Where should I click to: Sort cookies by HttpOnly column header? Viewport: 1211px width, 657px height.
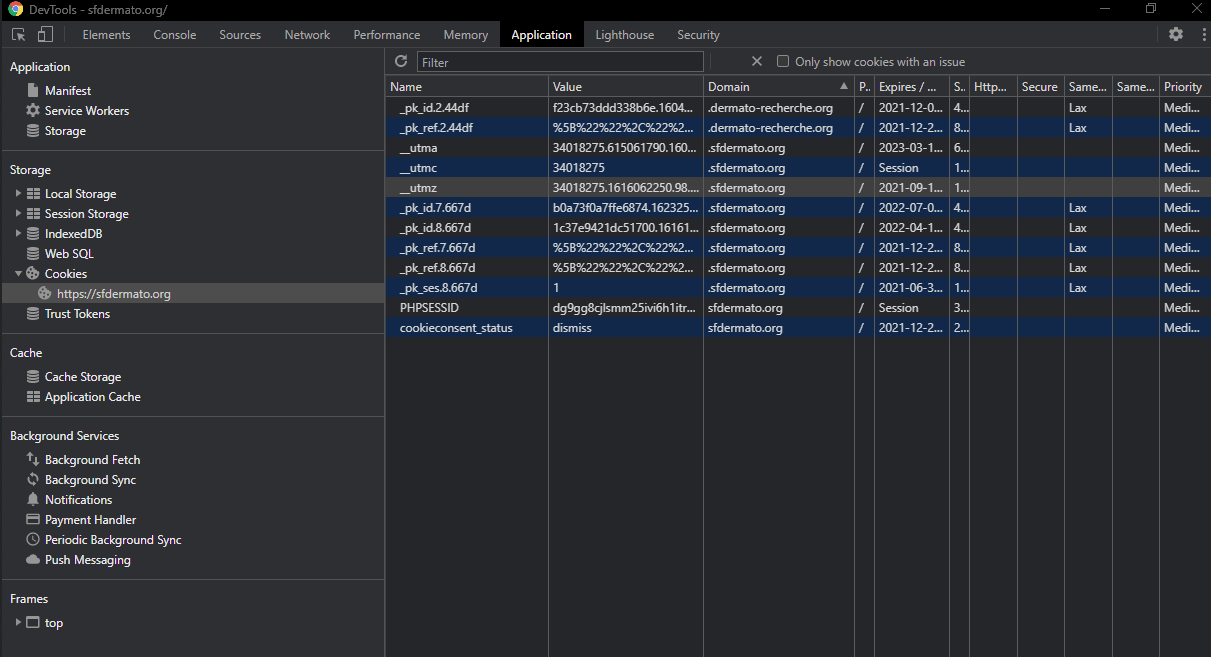click(993, 86)
